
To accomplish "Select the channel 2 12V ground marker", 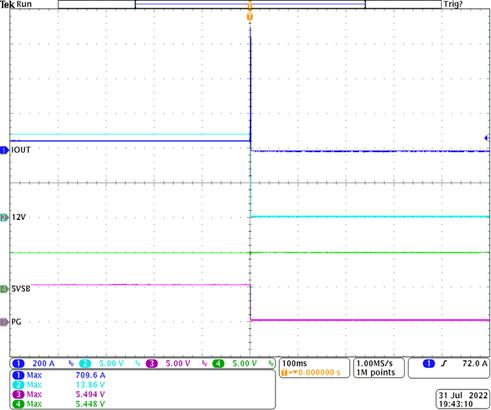I will (4, 218).
